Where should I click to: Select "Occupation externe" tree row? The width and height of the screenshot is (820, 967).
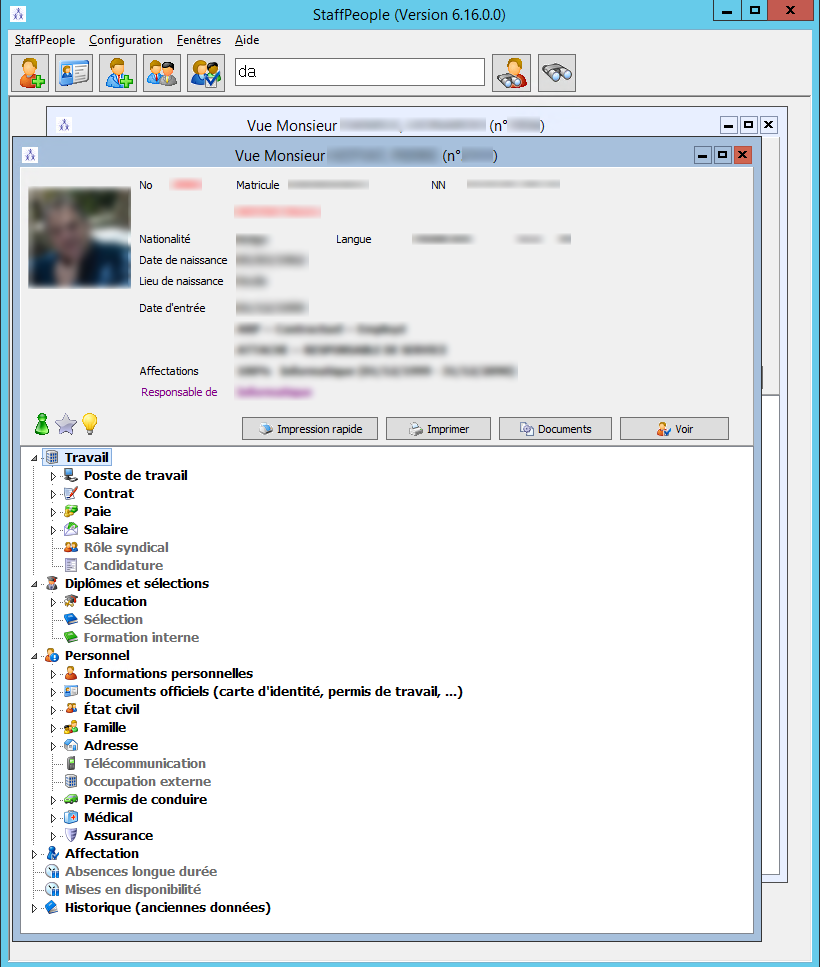[147, 781]
